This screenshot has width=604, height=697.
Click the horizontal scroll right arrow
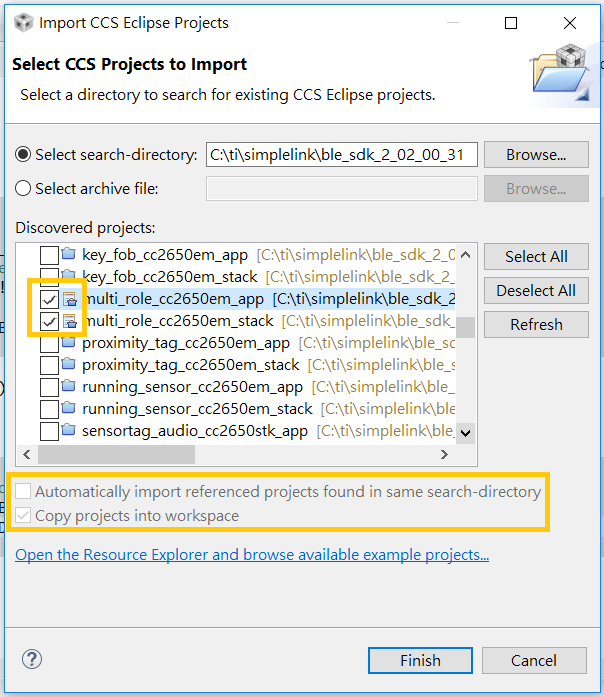[444, 454]
